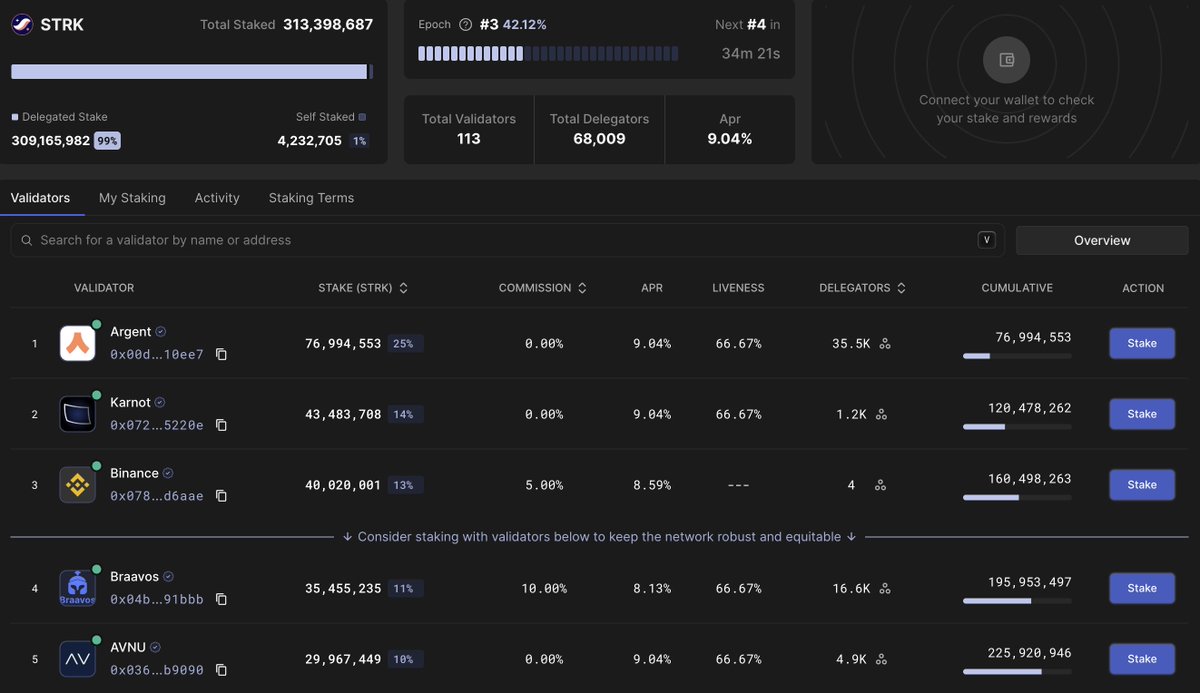The image size is (1200, 693).
Task: Copy Binance address 0x078...d6aae
Action: tap(222, 497)
